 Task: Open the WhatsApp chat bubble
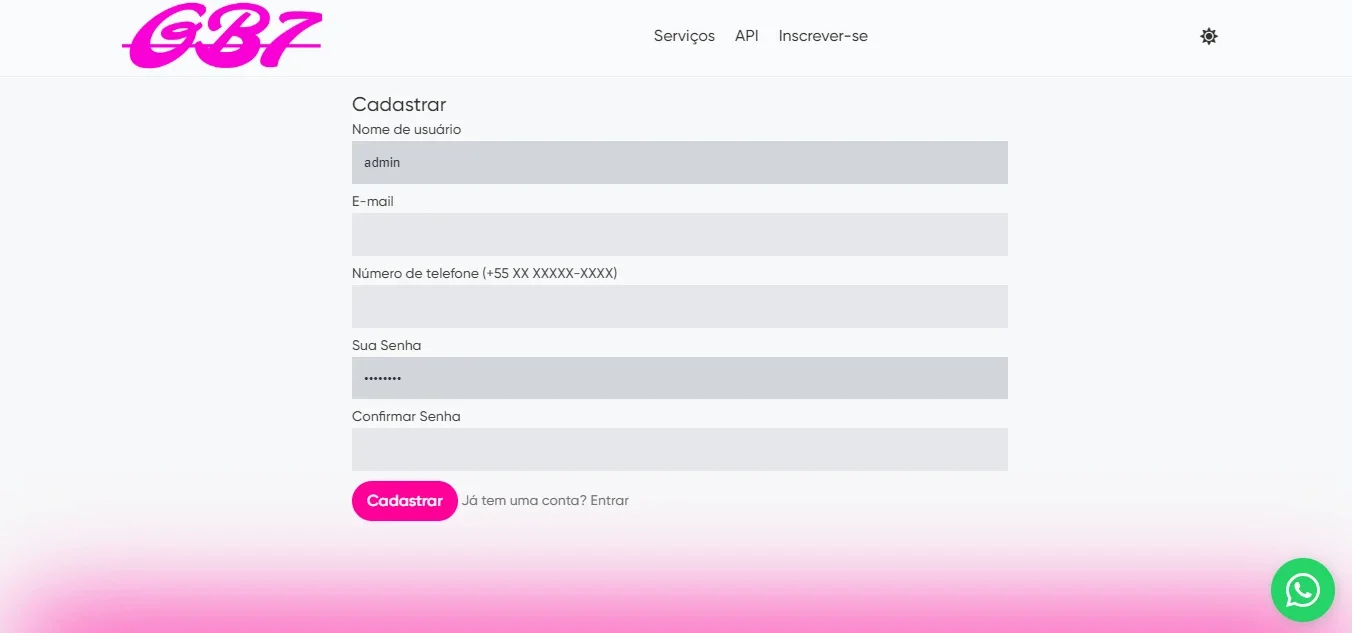(1302, 590)
